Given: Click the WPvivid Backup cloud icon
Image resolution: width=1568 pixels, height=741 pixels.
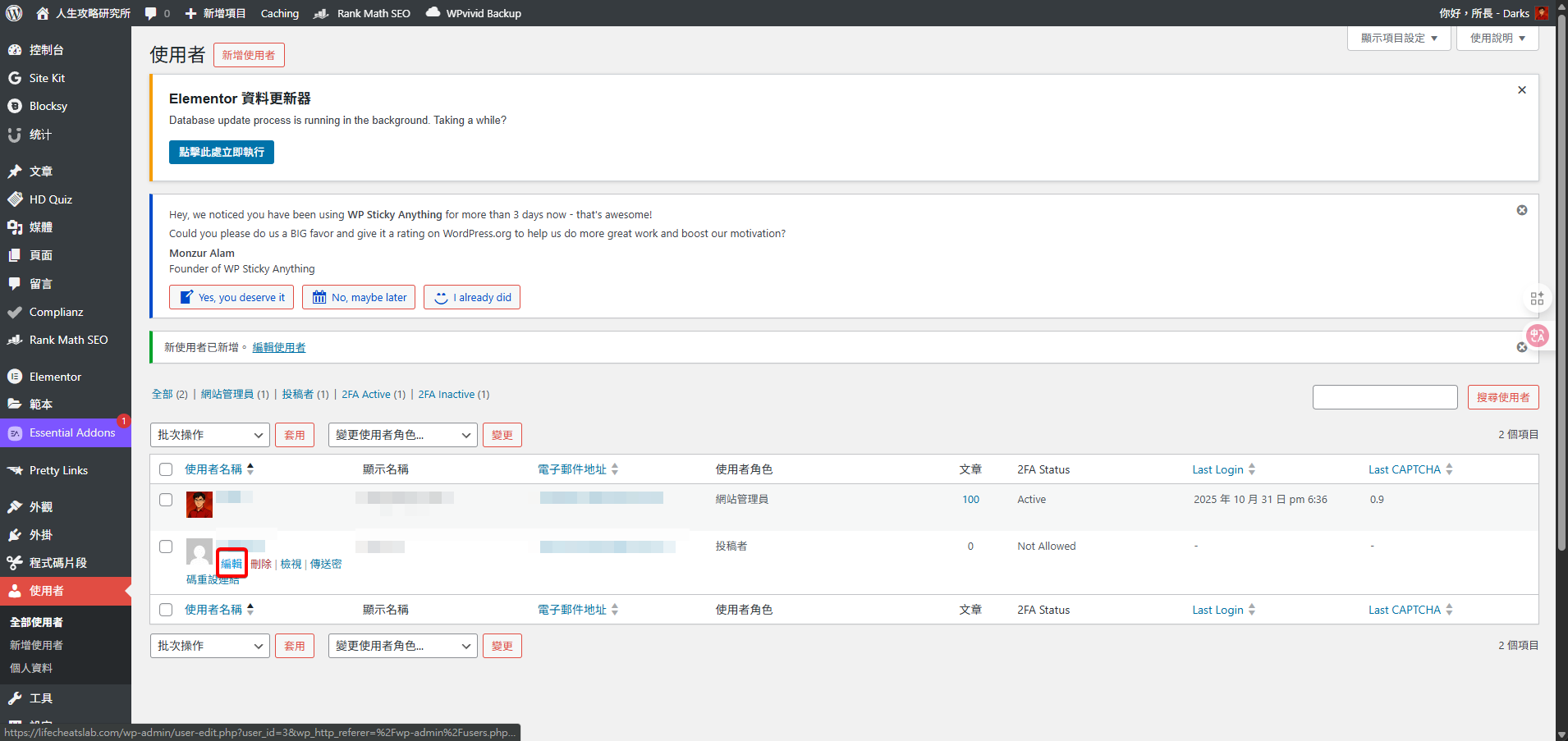Looking at the screenshot, I should (433, 12).
